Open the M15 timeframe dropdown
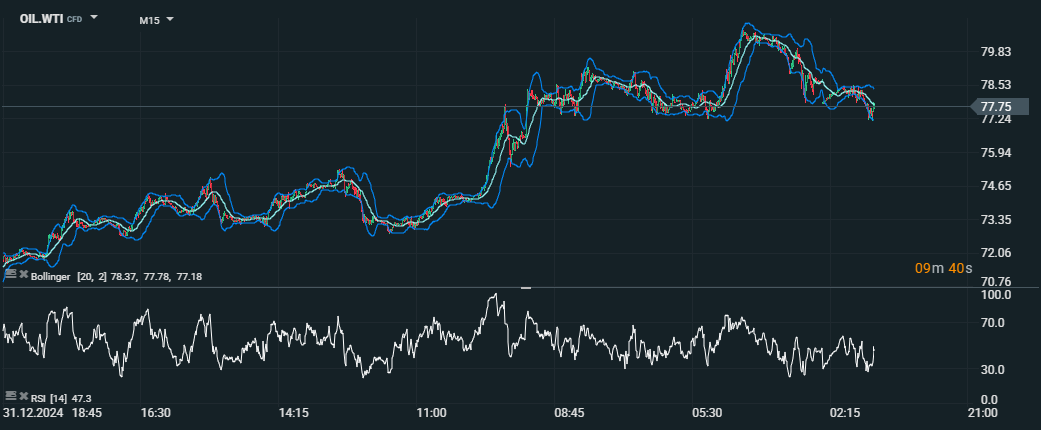Image resolution: width=1041 pixels, height=430 pixels. [156, 19]
